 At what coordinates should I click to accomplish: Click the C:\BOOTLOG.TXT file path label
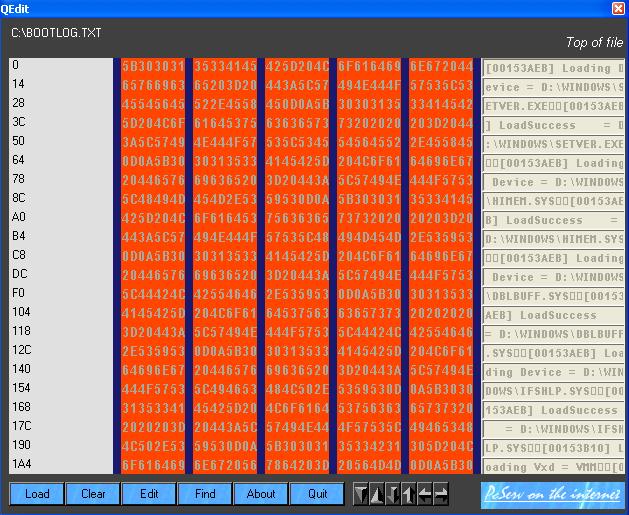pyautogui.click(x=56, y=34)
